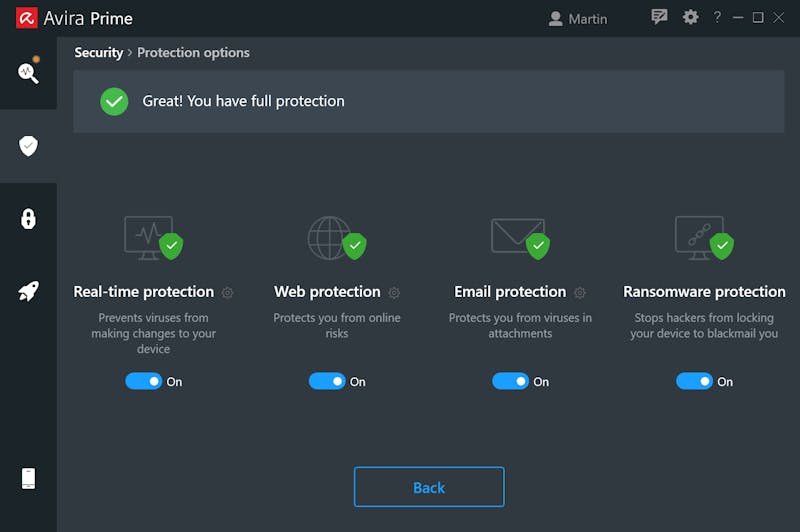Toggle Email protection off
This screenshot has height=532, width=800.
[510, 381]
